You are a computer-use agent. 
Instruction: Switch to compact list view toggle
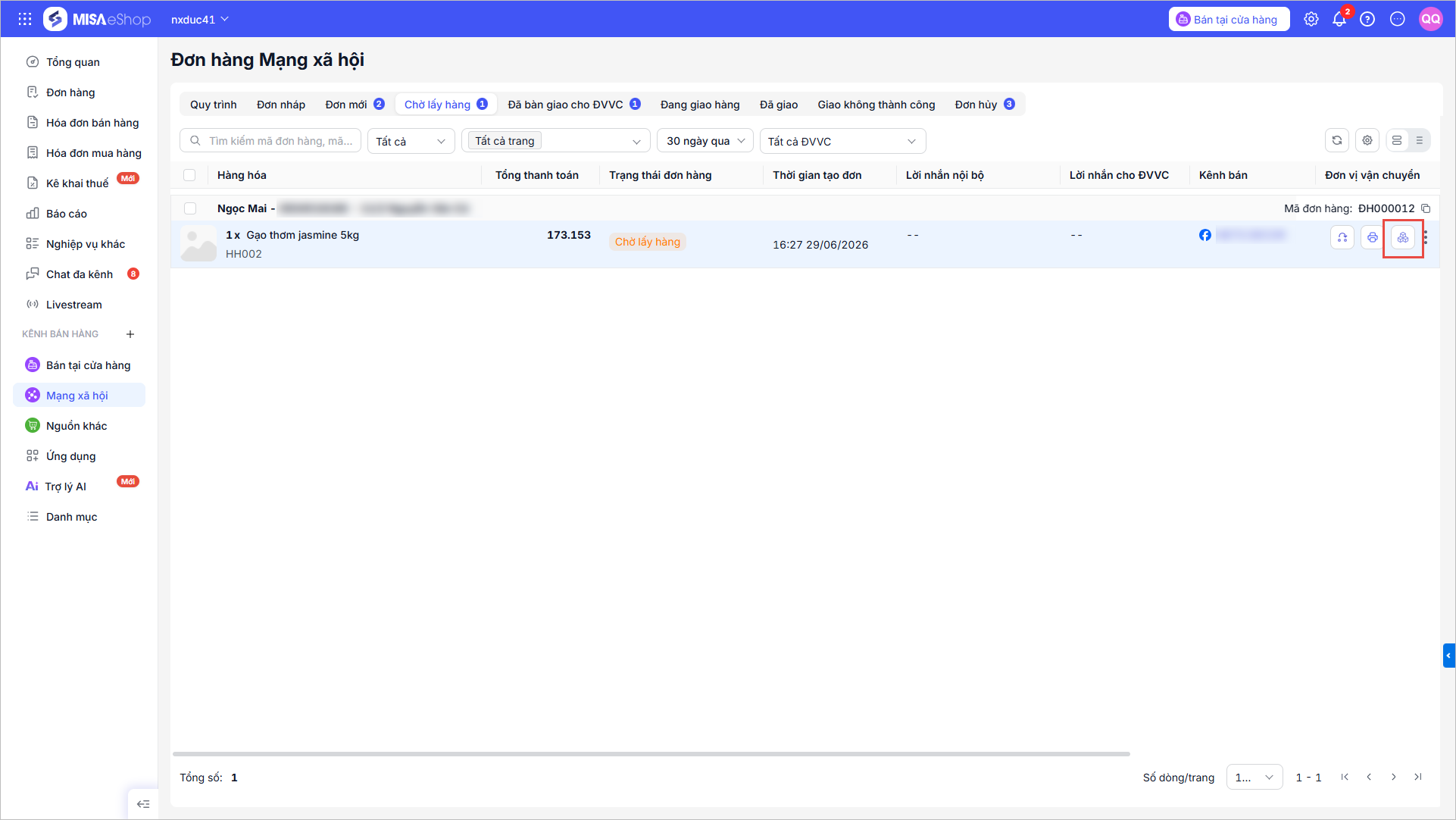1419,140
